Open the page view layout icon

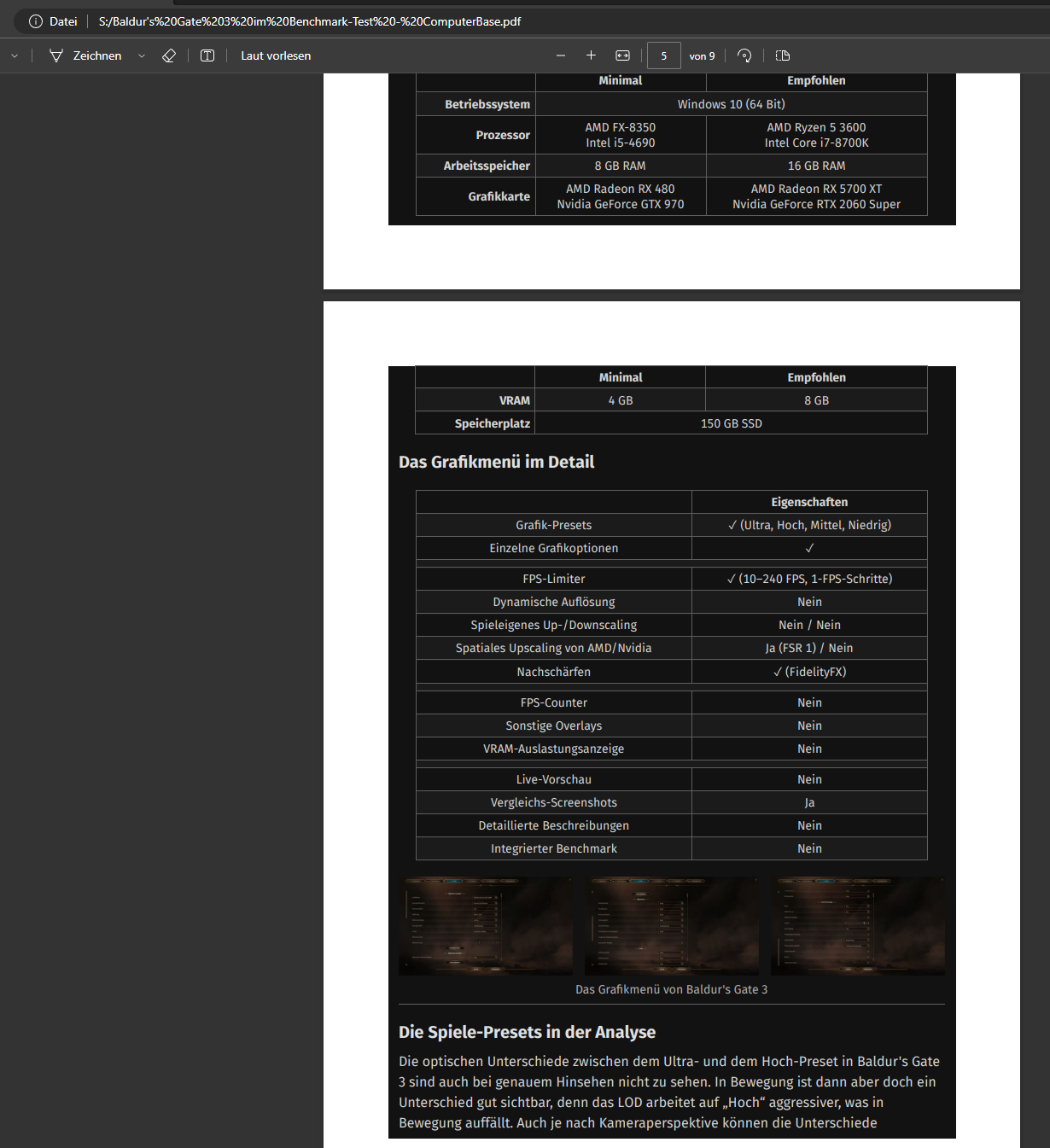tap(783, 55)
